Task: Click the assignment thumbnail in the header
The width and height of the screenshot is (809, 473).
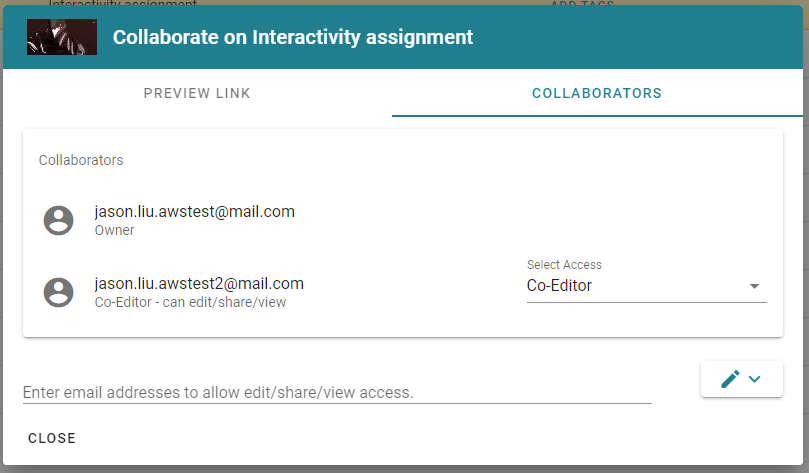Action: [62, 37]
